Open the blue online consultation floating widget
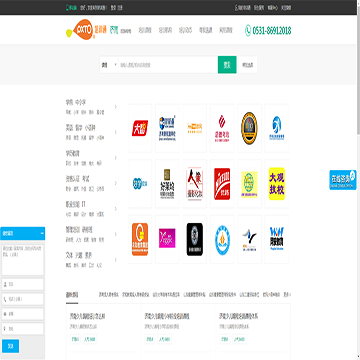 [343, 179]
